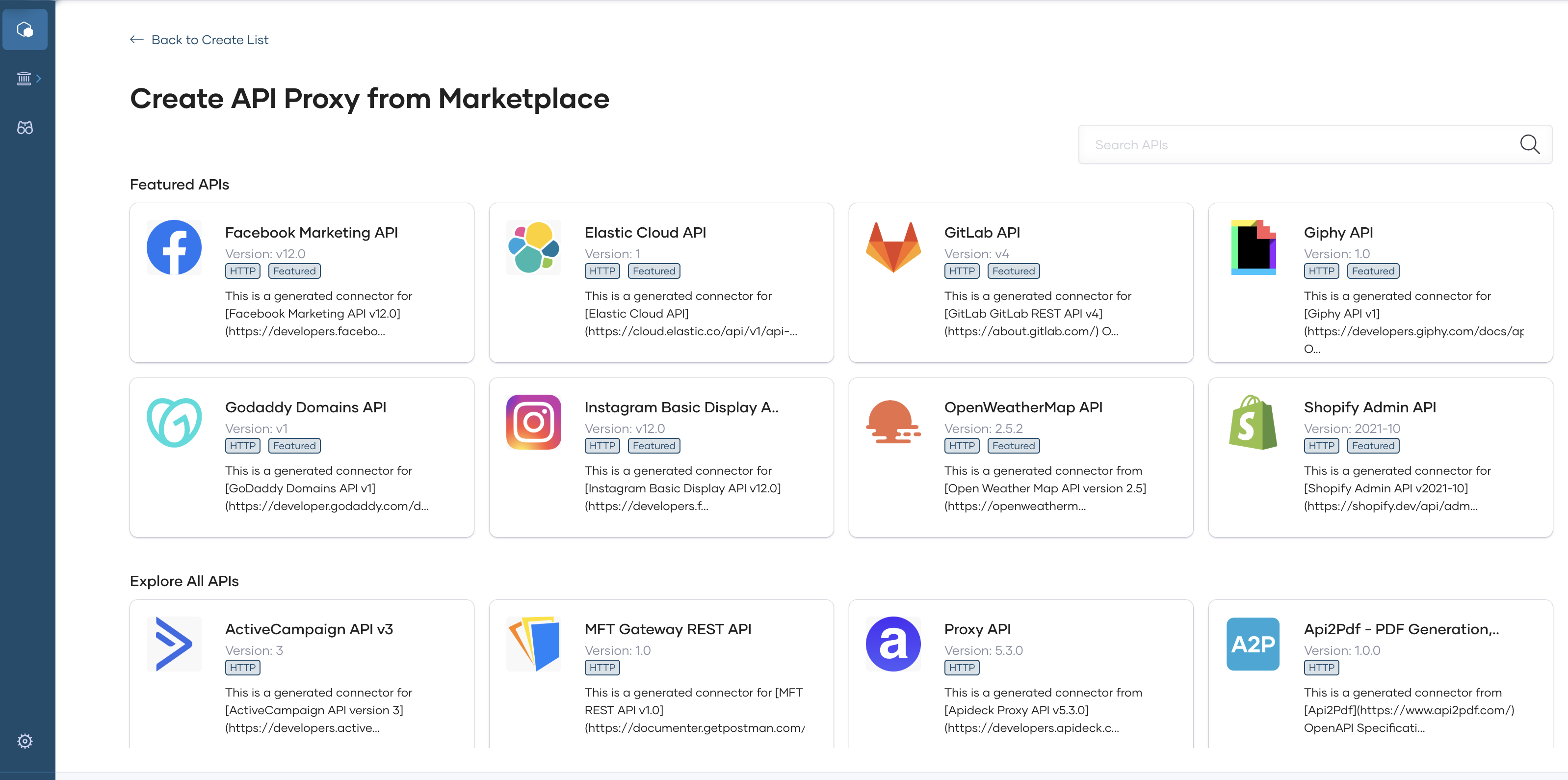Click HTTP tag on MFT Gateway card
Screen dimensions: 1568x780
(602, 668)
